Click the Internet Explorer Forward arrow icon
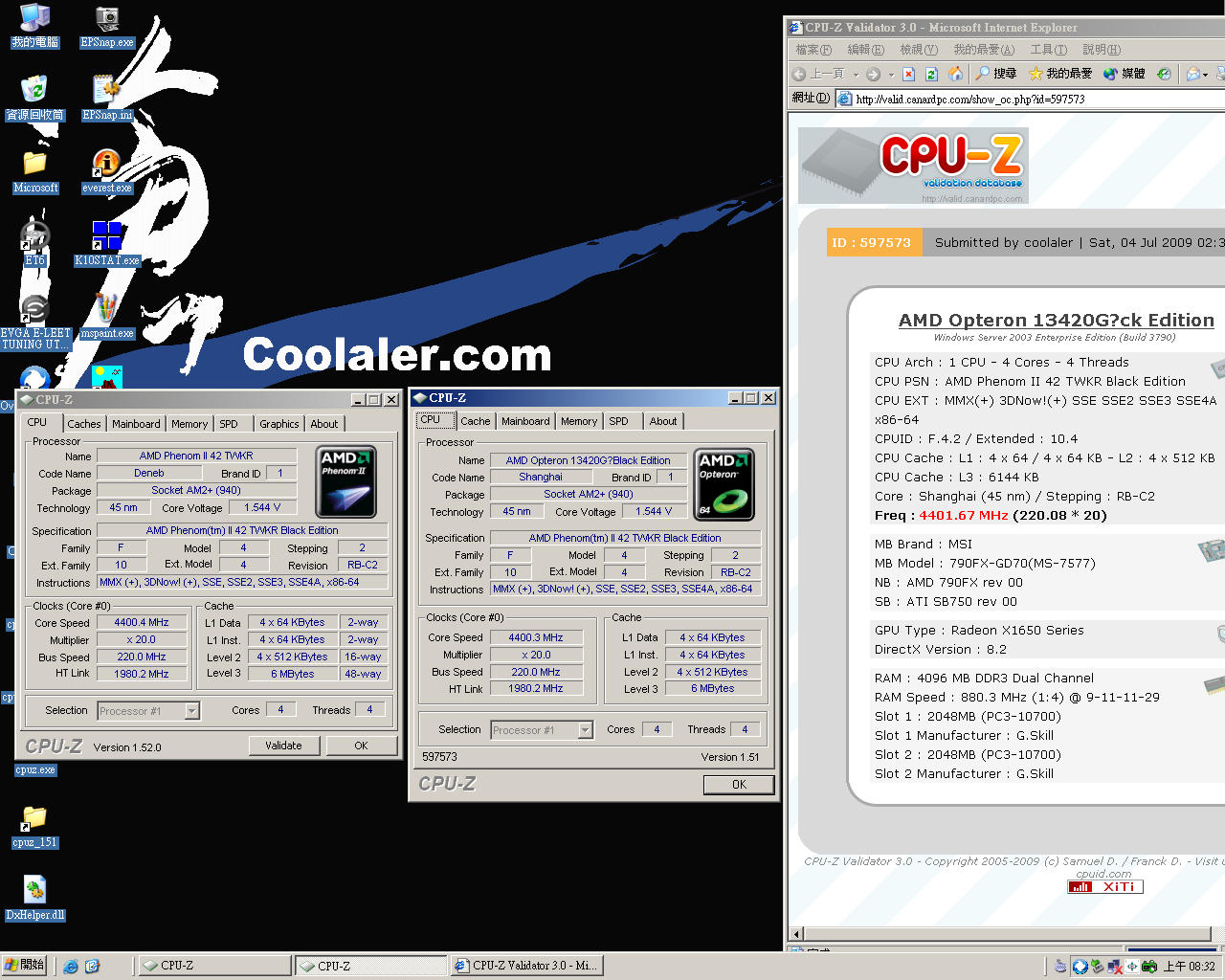Image resolution: width=1225 pixels, height=980 pixels. coord(873,74)
